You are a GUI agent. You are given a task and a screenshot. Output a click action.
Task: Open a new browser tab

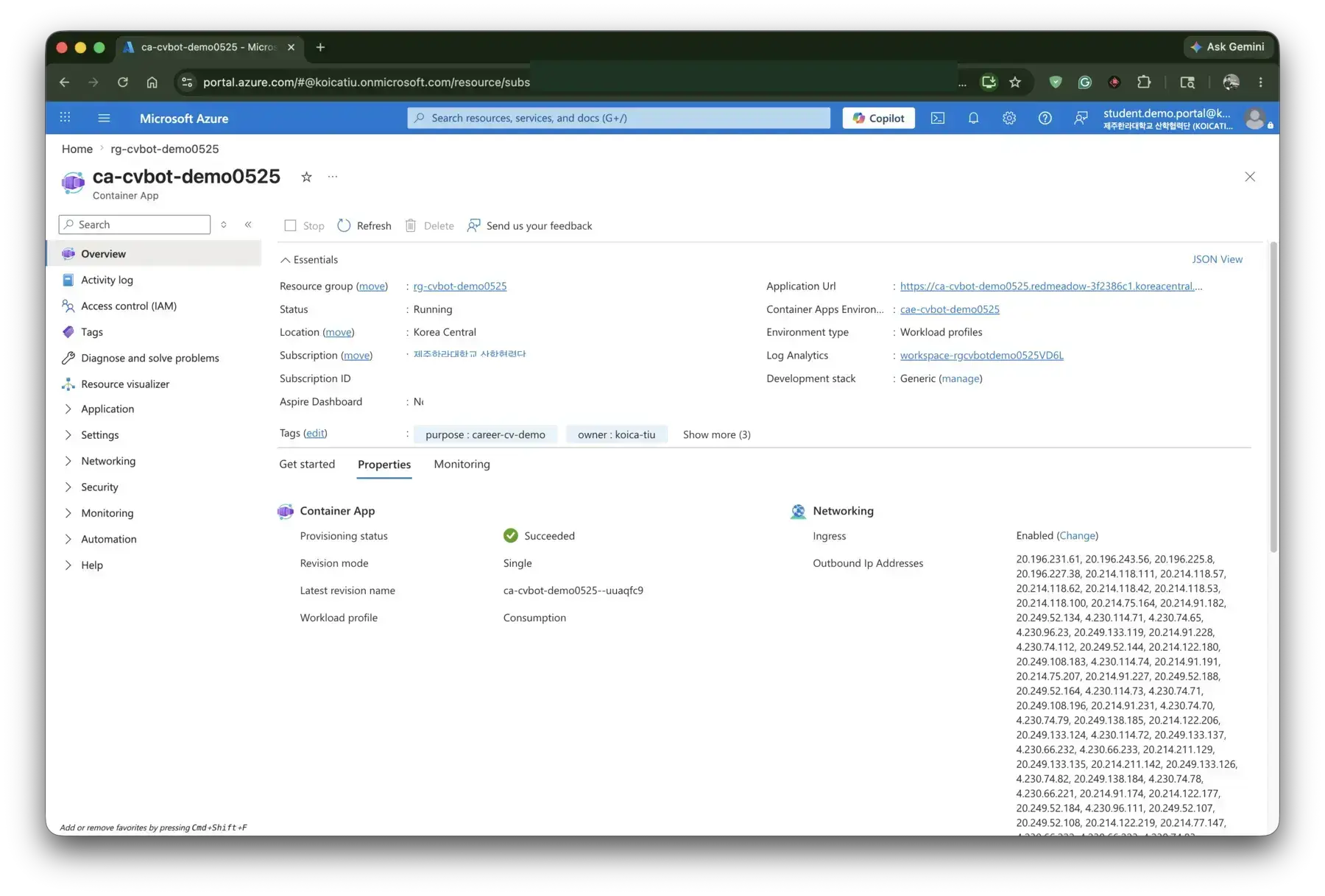(320, 47)
